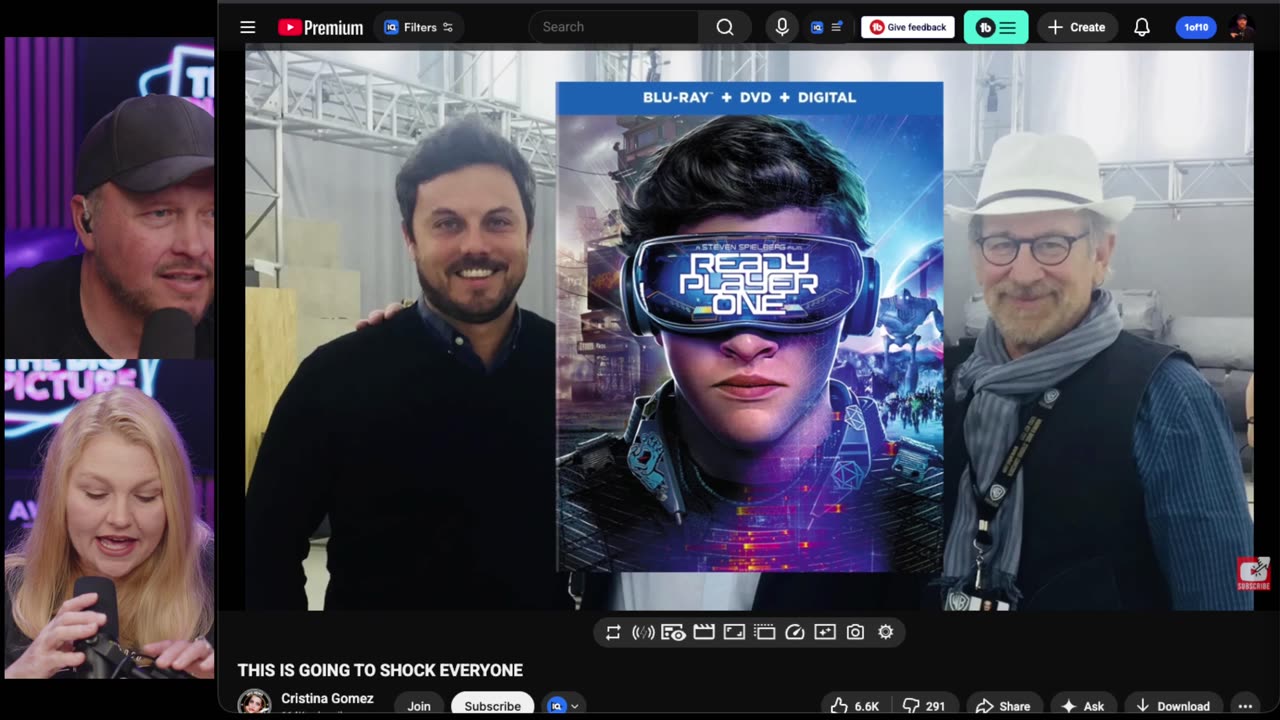This screenshot has width=1280, height=720.
Task: Expand the vidIQ dropdown beside Subscribe
Action: pos(564,706)
